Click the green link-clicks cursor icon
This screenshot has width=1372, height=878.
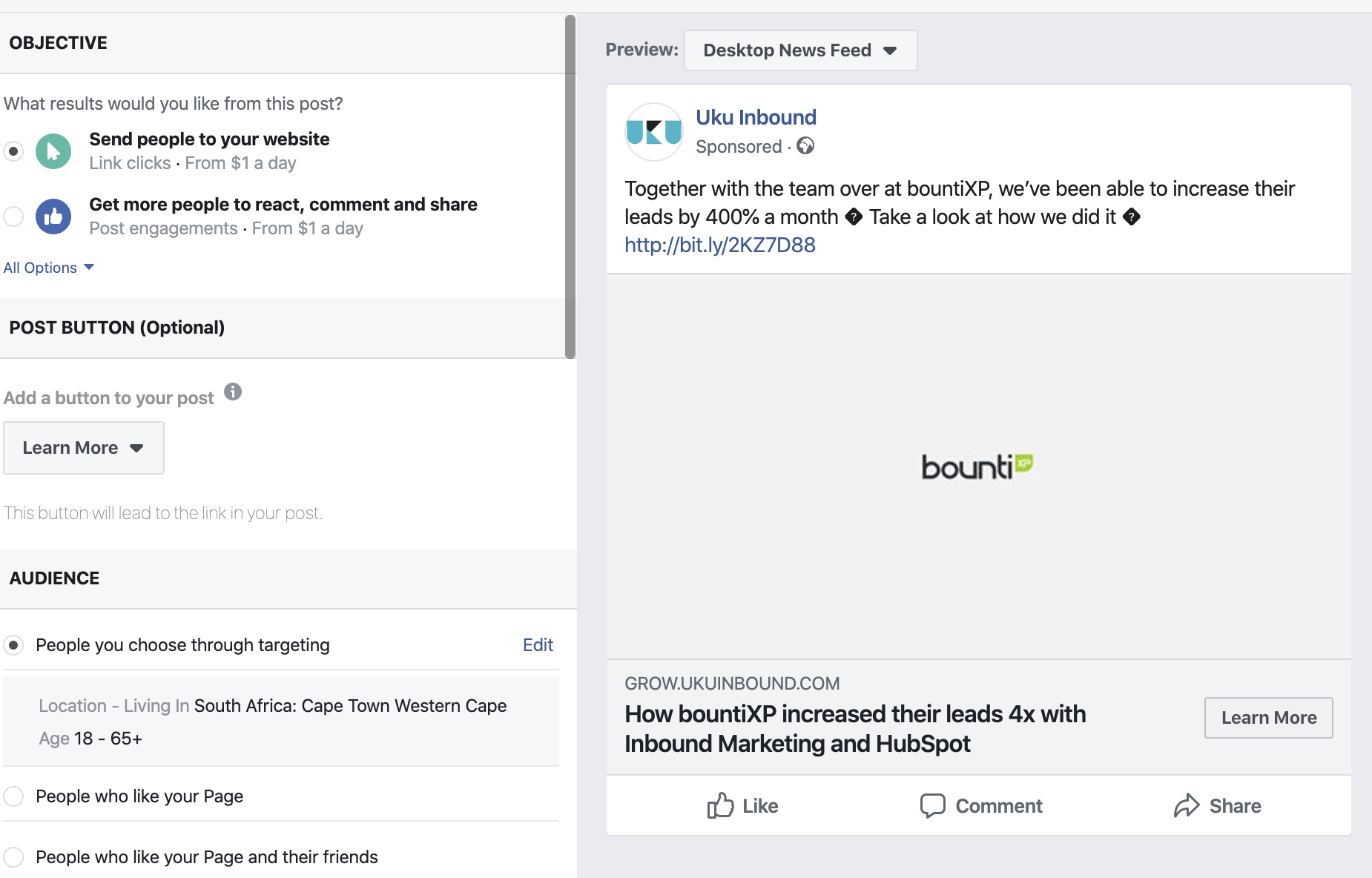(53, 151)
